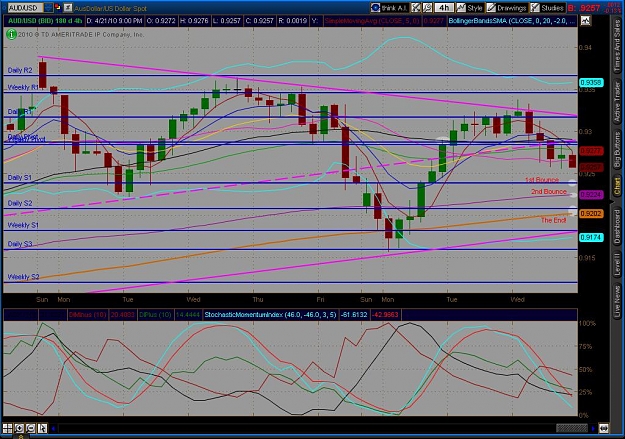This screenshot has width=625, height=439.
Task: Click the 0.9202 orange price bubble
Action: point(591,214)
